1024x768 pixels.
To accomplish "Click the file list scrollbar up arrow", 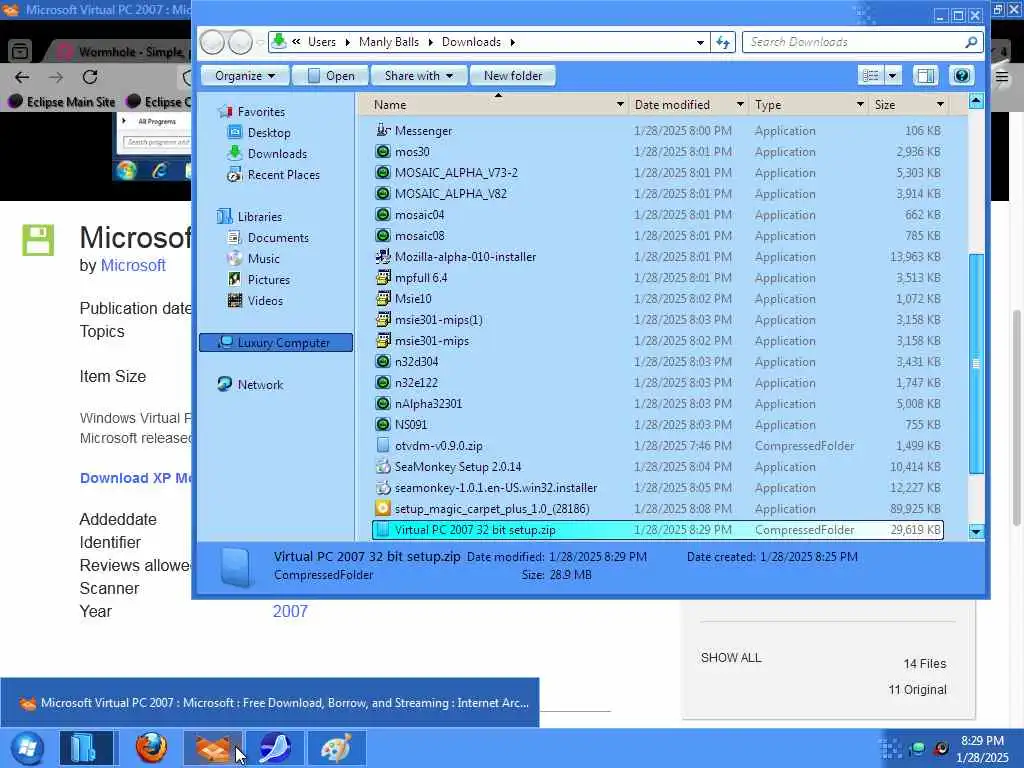I will point(976,101).
